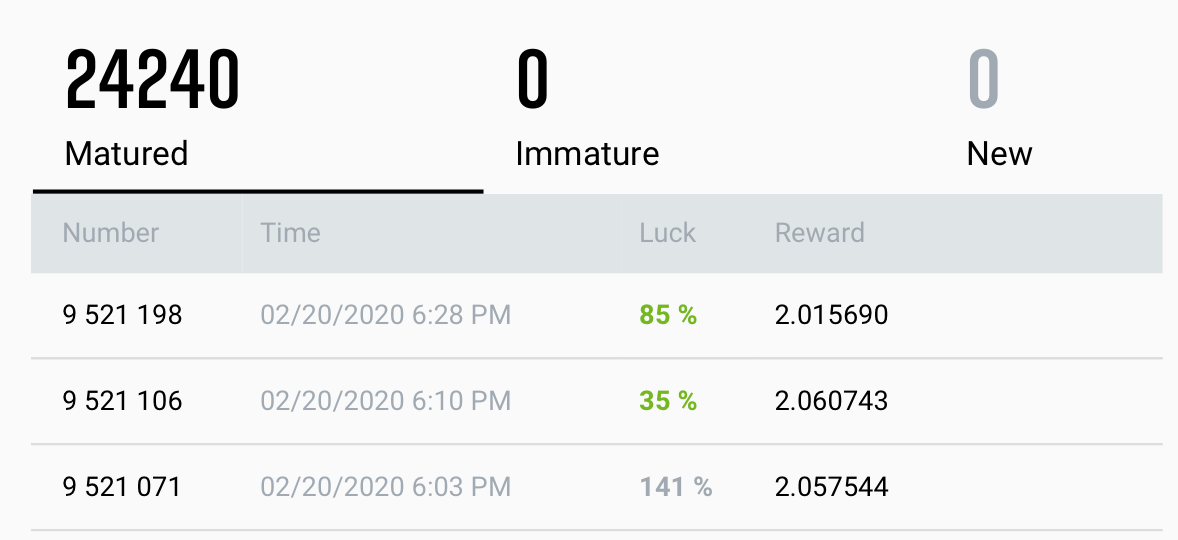This screenshot has height=540, width=1178.
Task: Open block number 9 521 106
Action: pos(122,402)
